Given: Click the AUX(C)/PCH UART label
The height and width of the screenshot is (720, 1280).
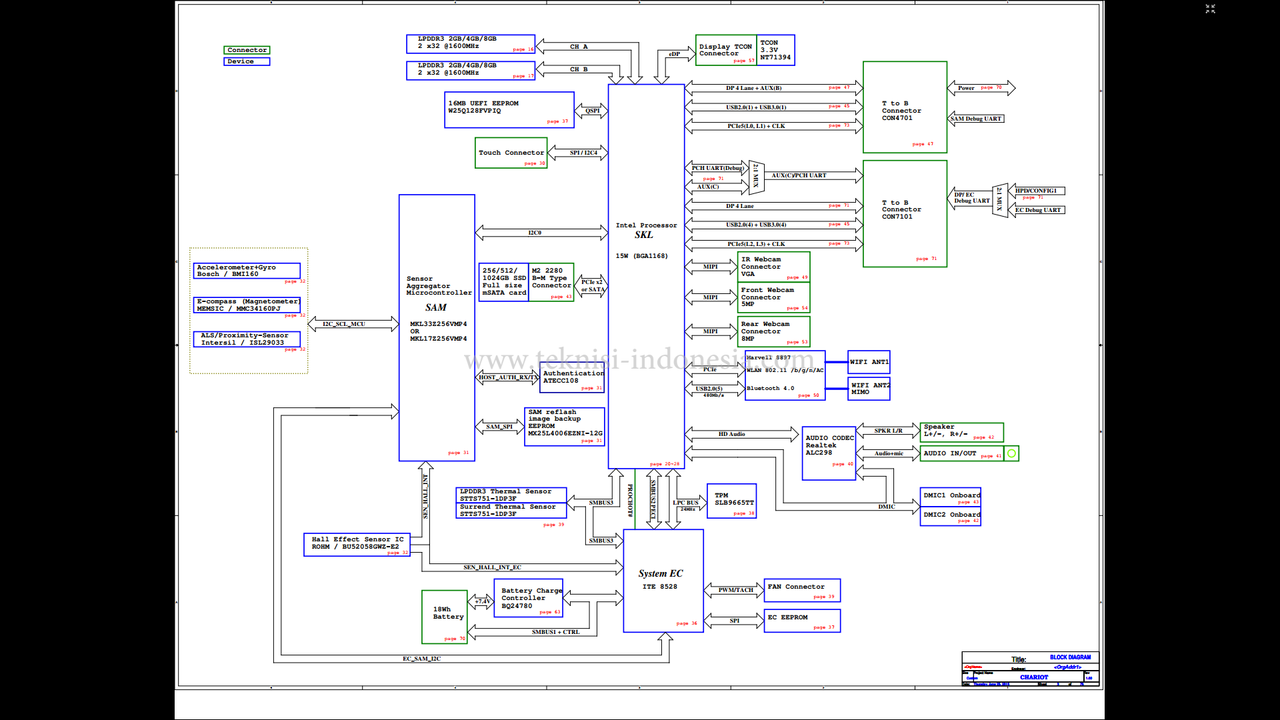Looking at the screenshot, I should tap(799, 175).
